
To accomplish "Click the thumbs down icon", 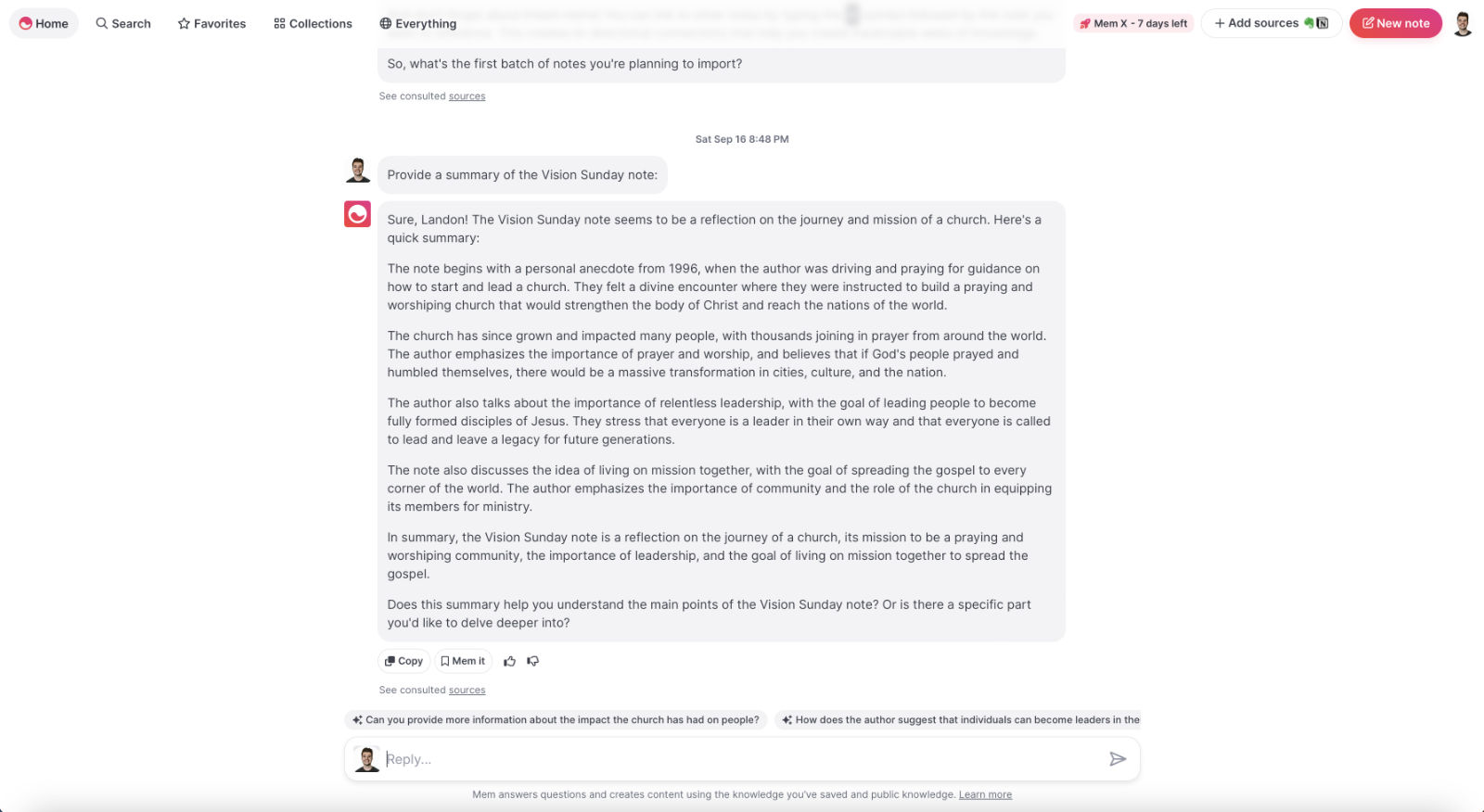I will [x=533, y=661].
